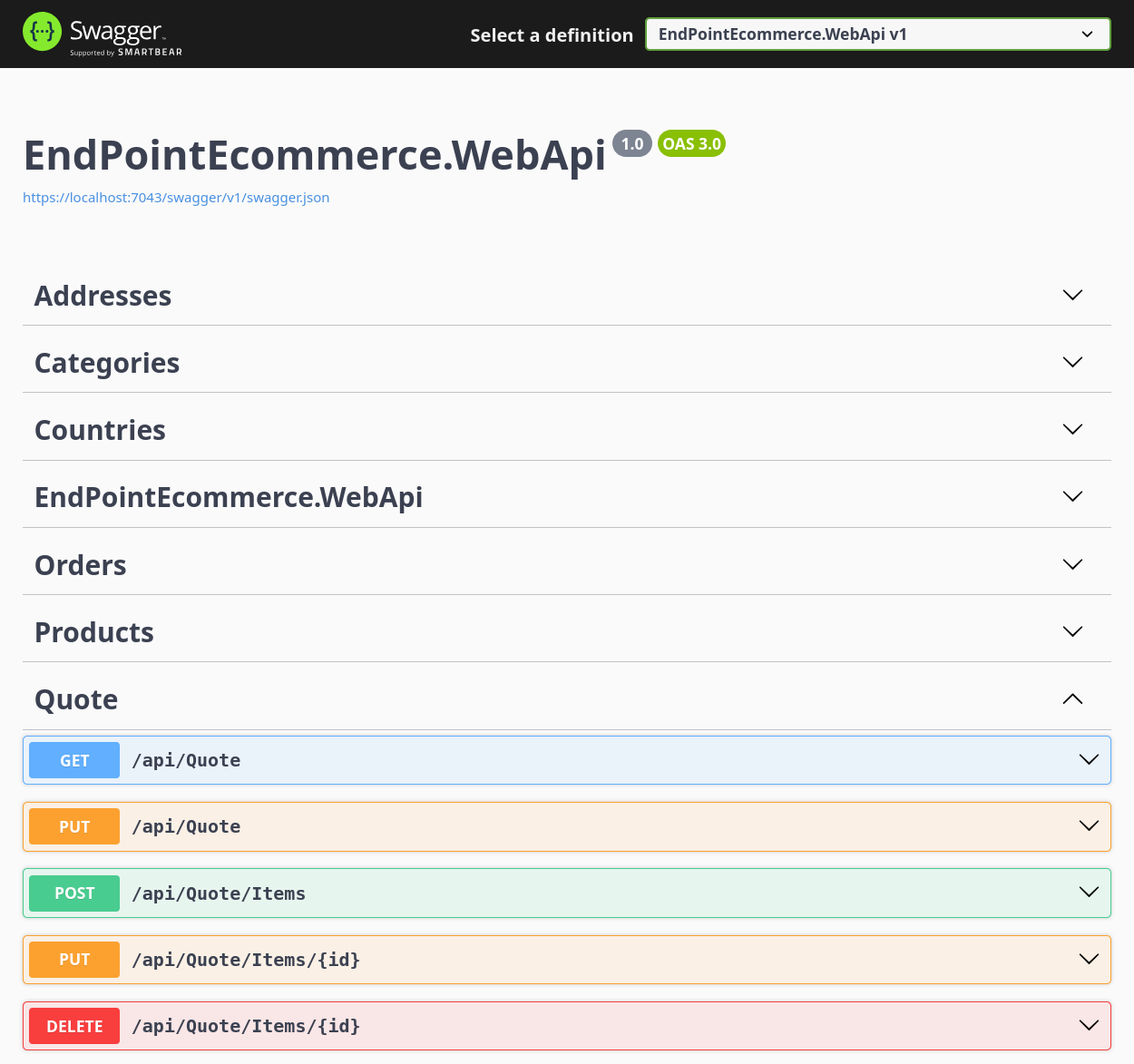Image resolution: width=1134 pixels, height=1064 pixels.
Task: Click the POST badge for /api/Quote/Items
Action: [74, 893]
